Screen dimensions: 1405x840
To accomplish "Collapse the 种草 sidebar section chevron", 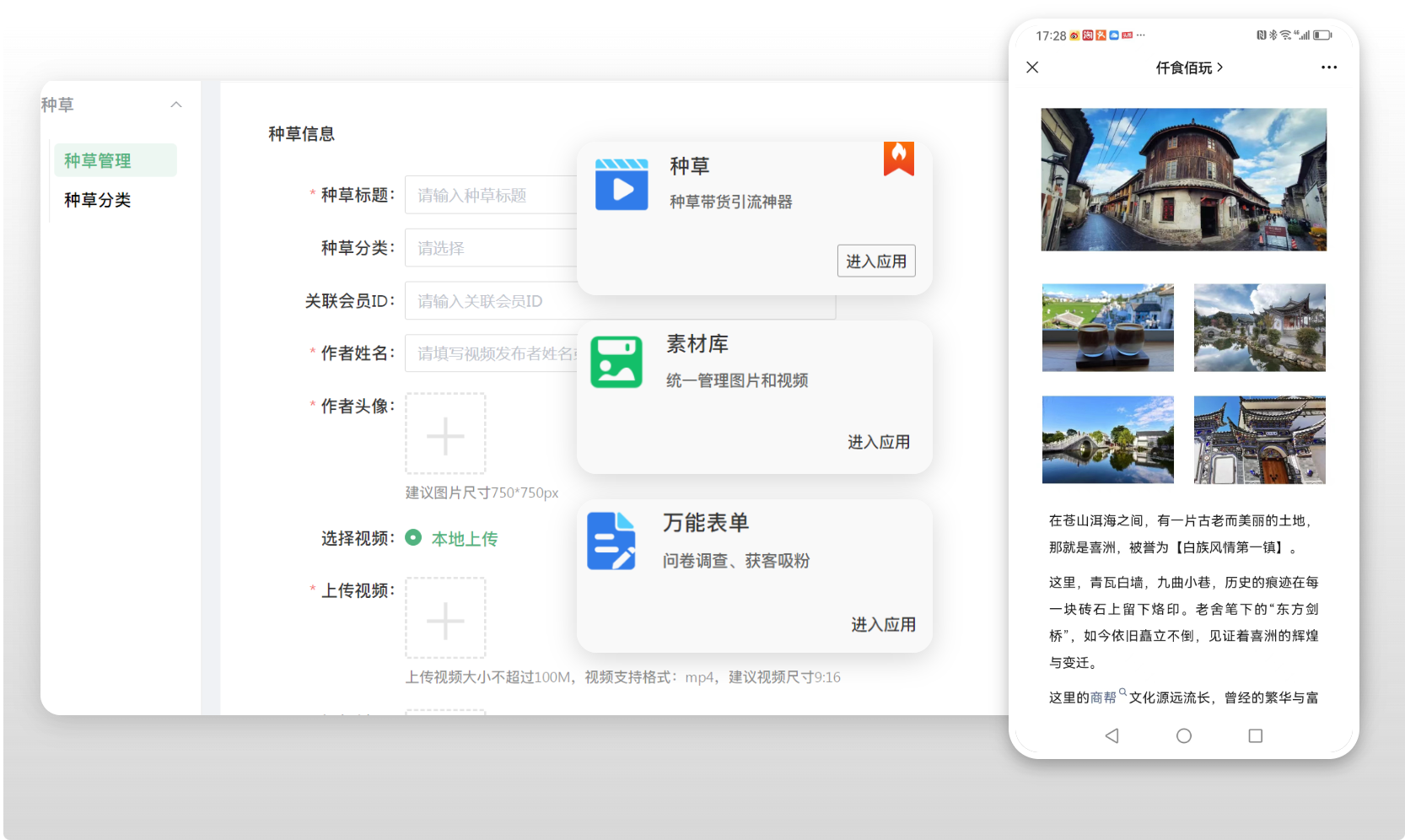I will (x=176, y=105).
